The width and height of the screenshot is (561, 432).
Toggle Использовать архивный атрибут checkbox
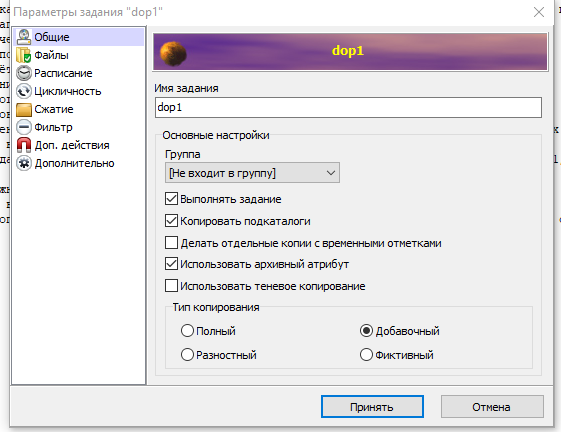(x=171, y=264)
